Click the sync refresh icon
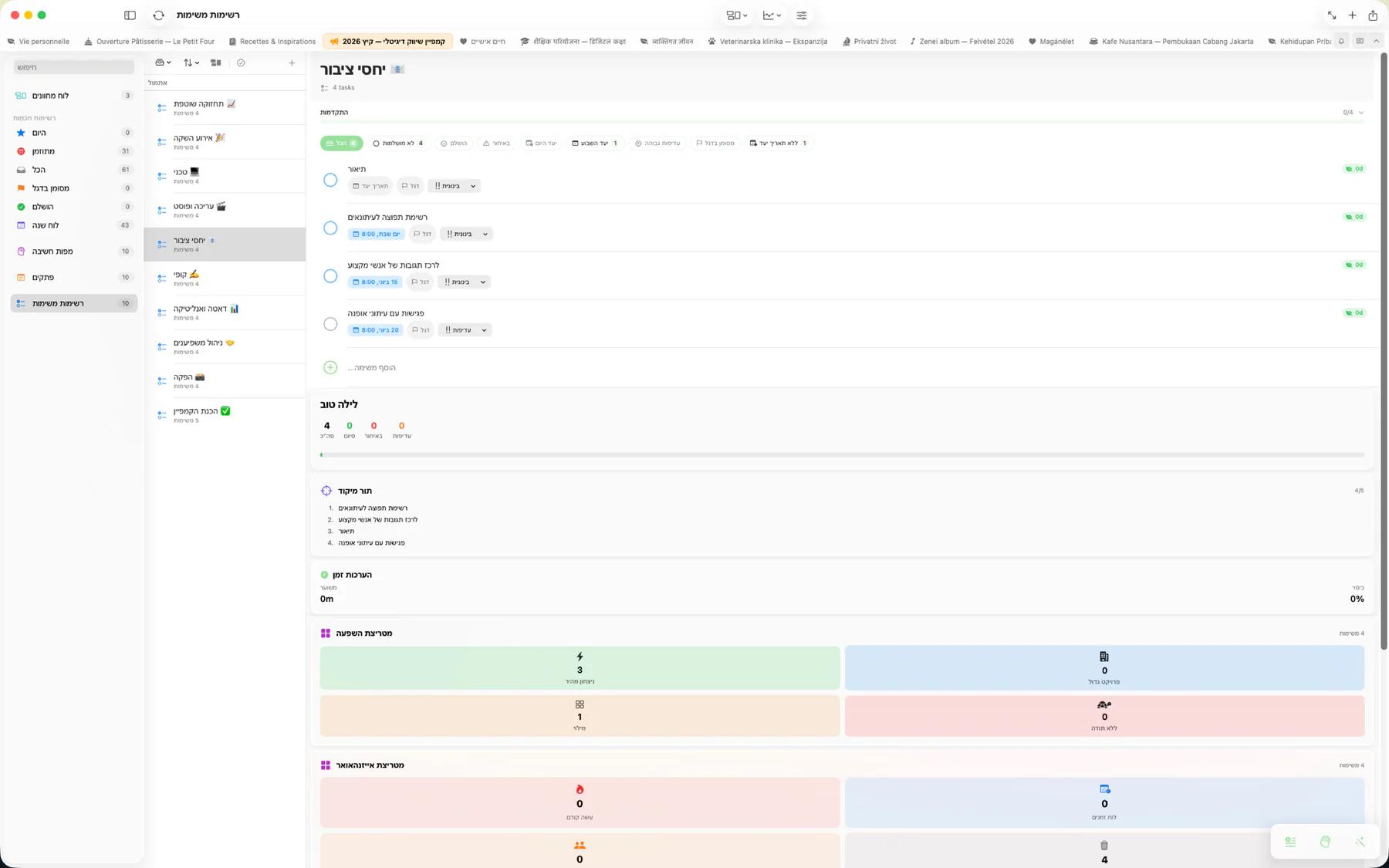 159,15
